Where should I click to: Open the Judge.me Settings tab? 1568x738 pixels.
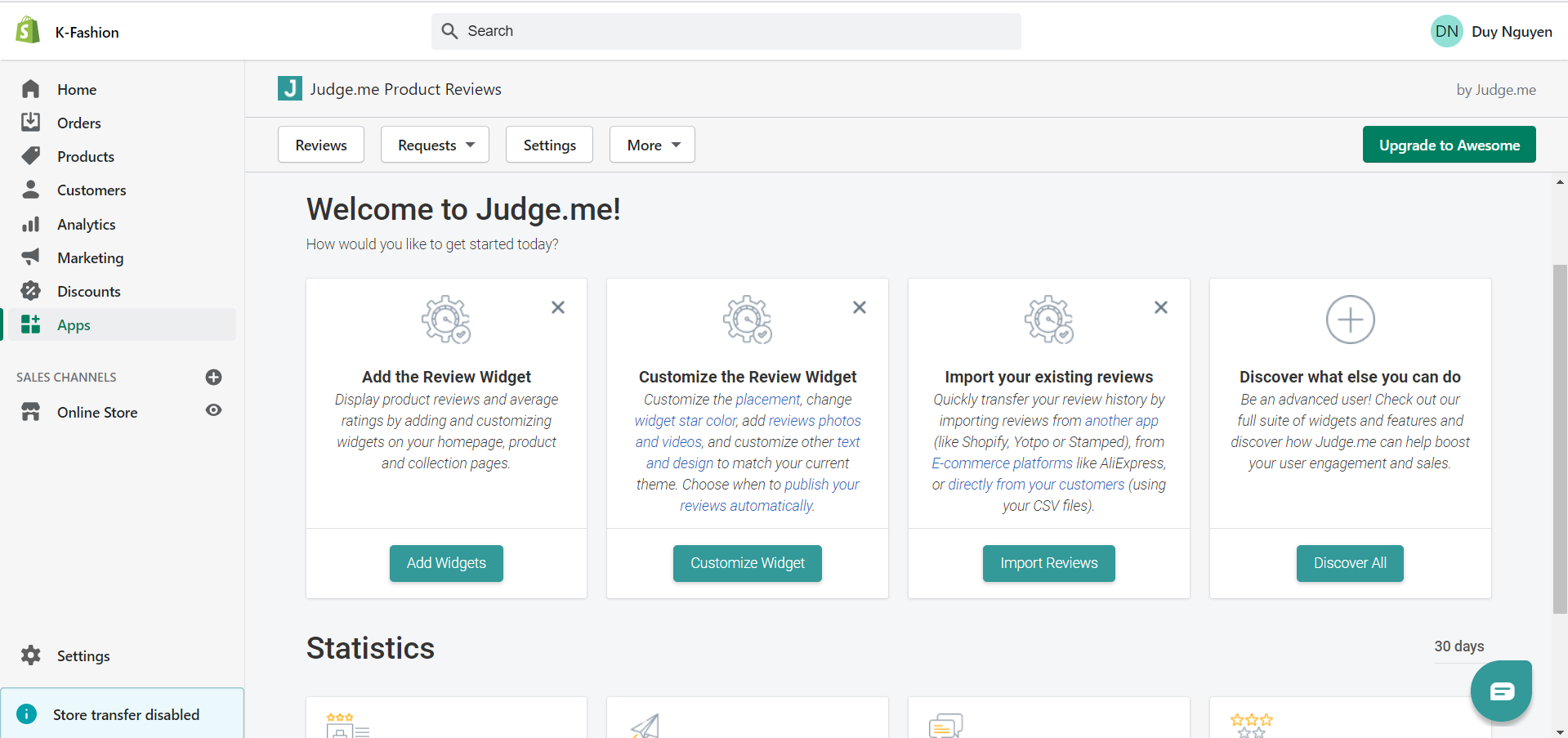[549, 145]
